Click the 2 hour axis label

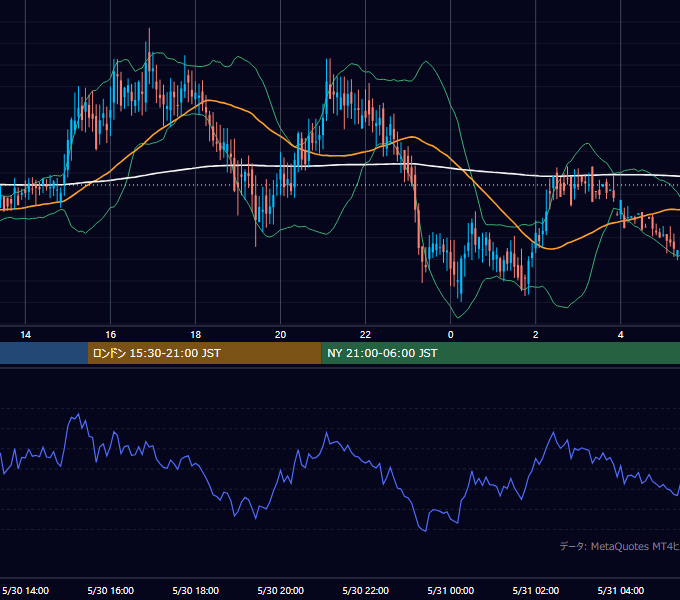pyautogui.click(x=536, y=335)
